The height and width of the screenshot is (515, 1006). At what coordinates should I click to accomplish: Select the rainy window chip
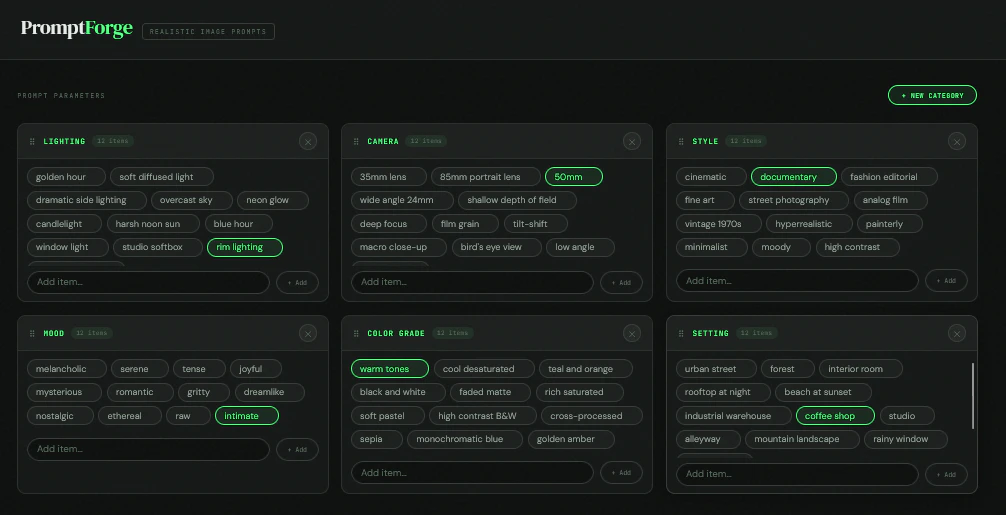(905, 439)
